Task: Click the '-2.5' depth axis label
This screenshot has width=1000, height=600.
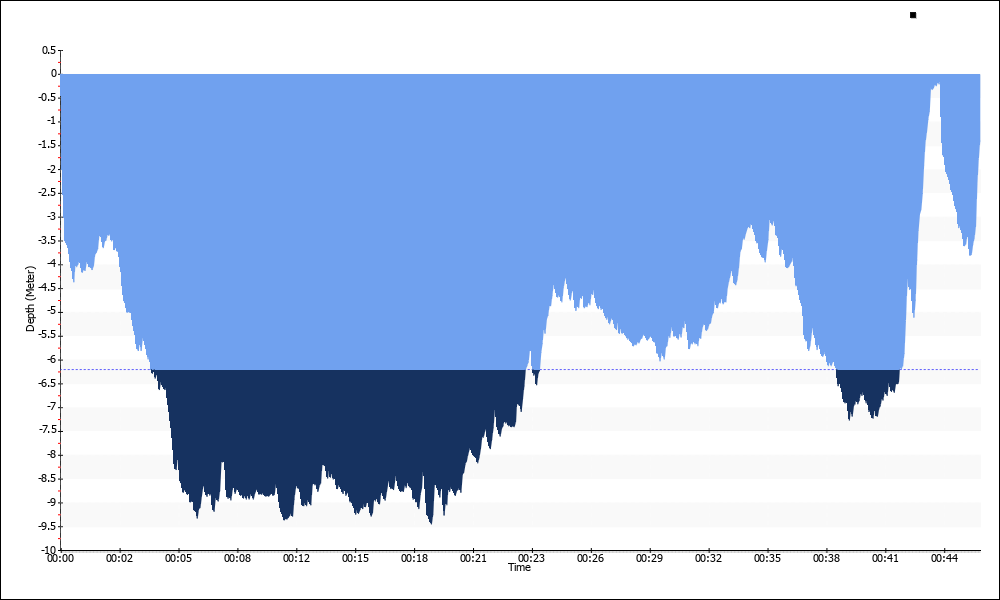Action: pyautogui.click(x=47, y=193)
